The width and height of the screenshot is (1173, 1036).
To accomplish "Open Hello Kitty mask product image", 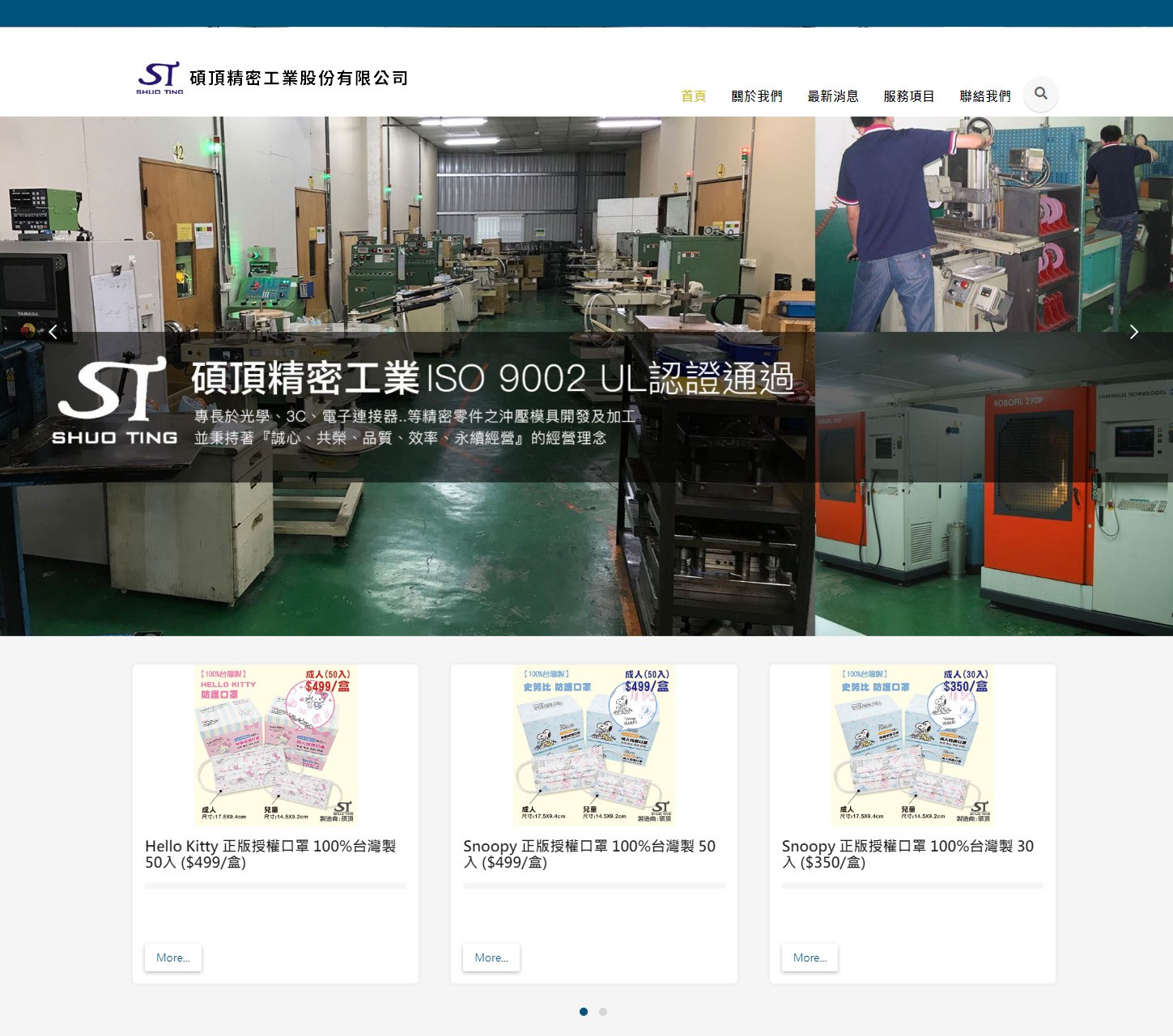I will click(276, 745).
